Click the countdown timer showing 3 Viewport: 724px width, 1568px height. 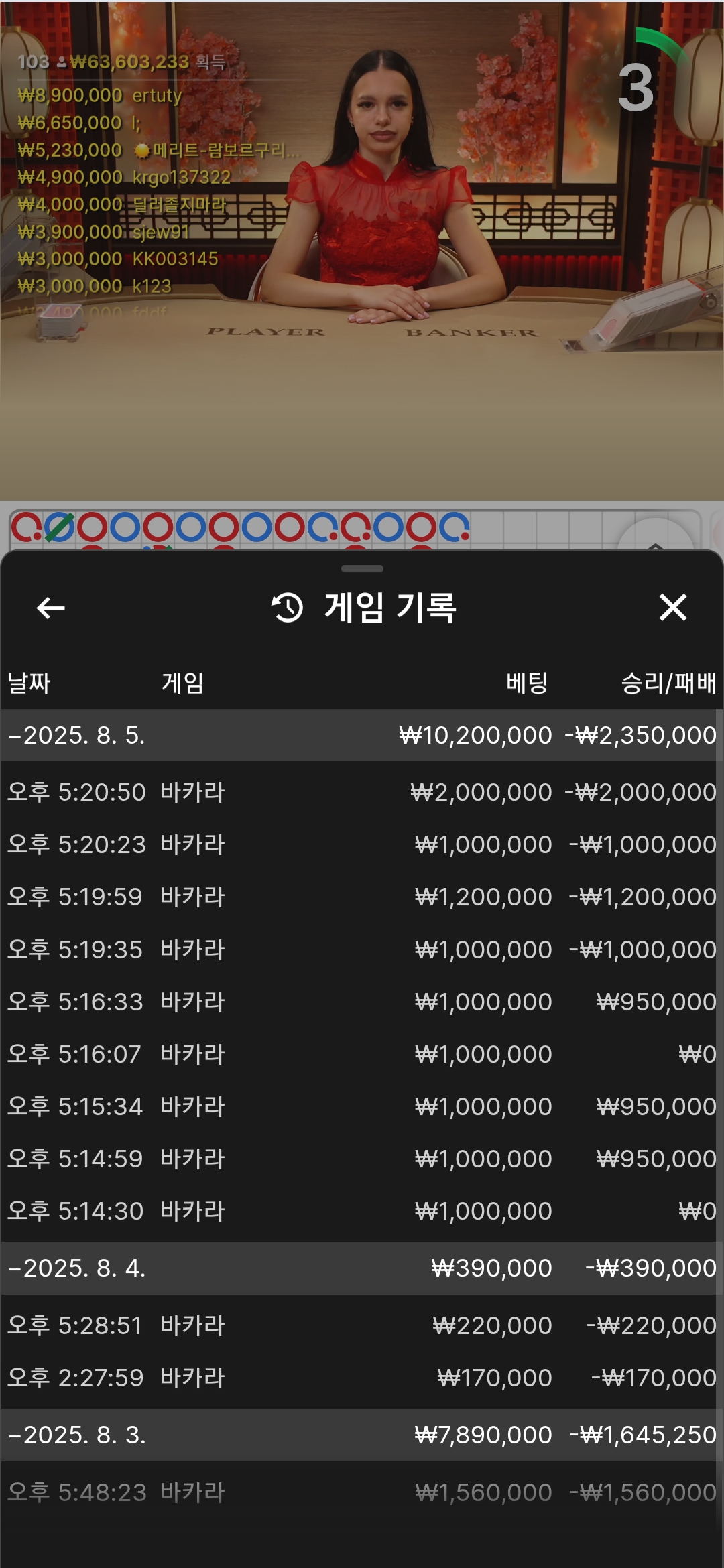[636, 88]
